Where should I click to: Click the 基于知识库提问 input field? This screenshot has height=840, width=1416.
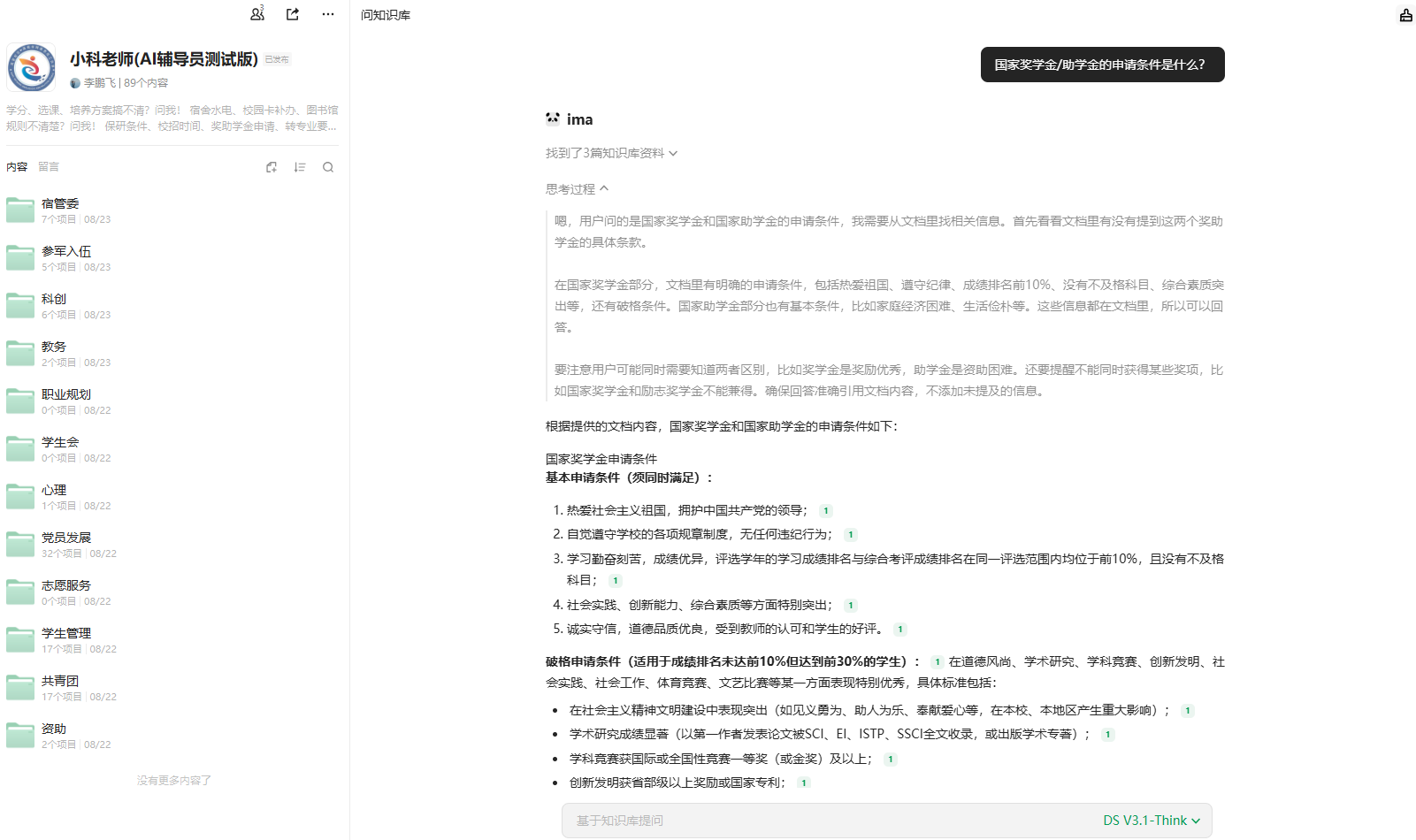click(823, 821)
